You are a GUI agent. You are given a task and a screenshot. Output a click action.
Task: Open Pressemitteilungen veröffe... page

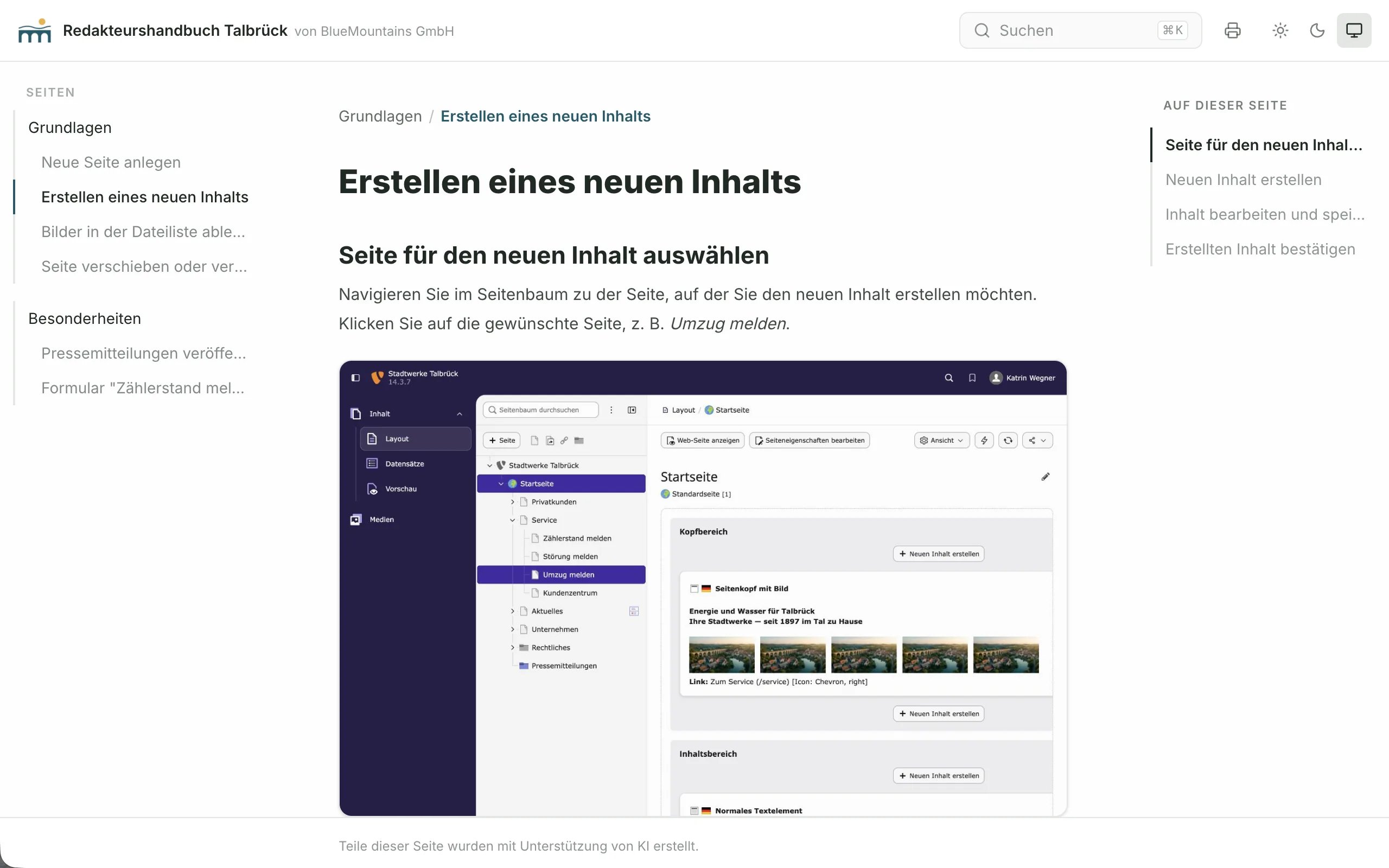point(143,353)
